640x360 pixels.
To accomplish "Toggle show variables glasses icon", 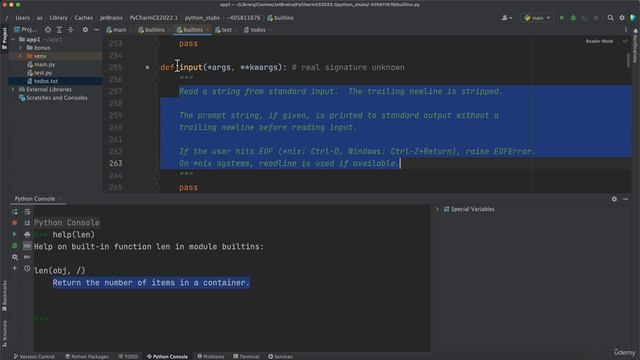I will [27, 246].
